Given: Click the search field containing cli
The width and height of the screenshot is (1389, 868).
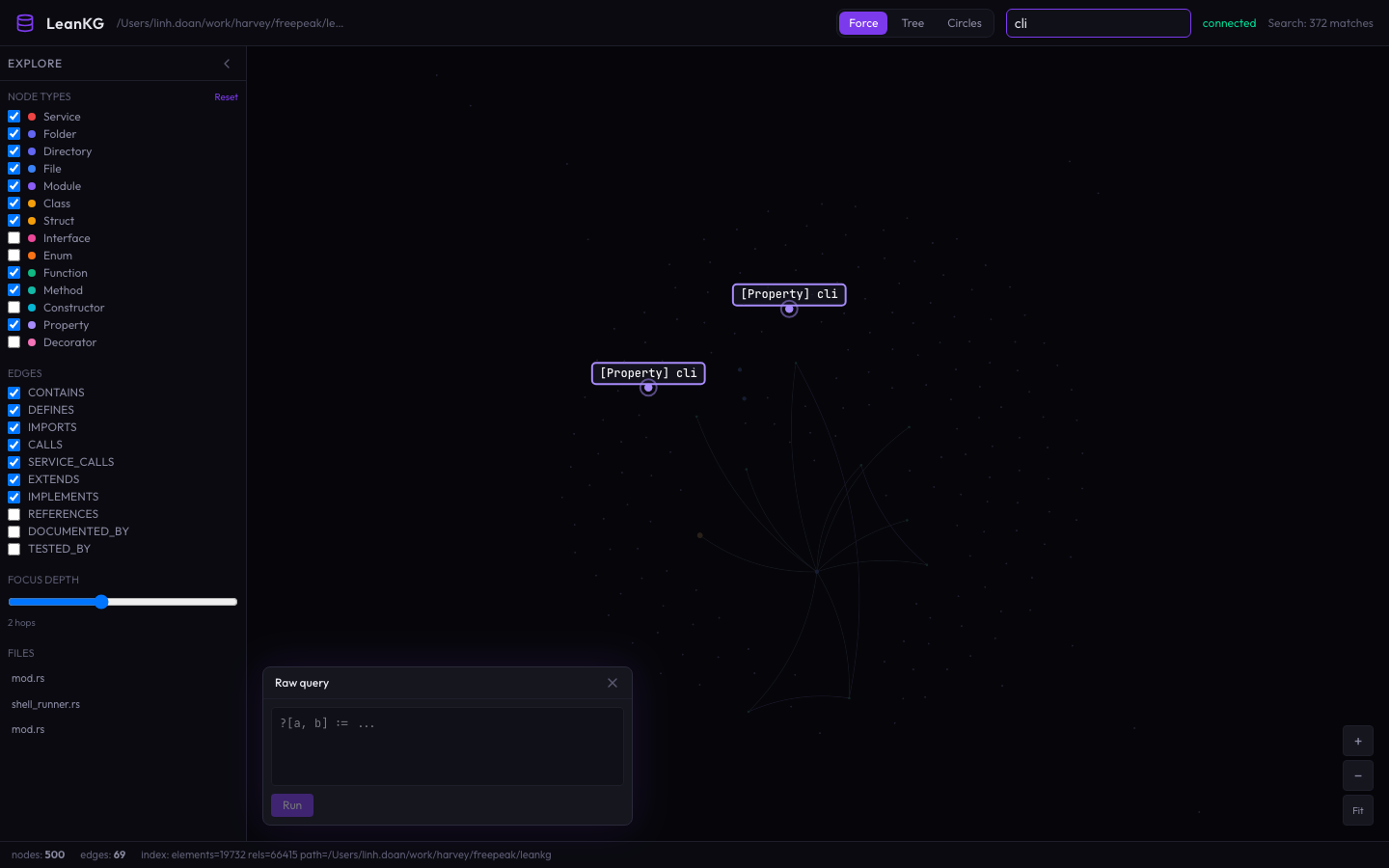Looking at the screenshot, I should click(1099, 23).
